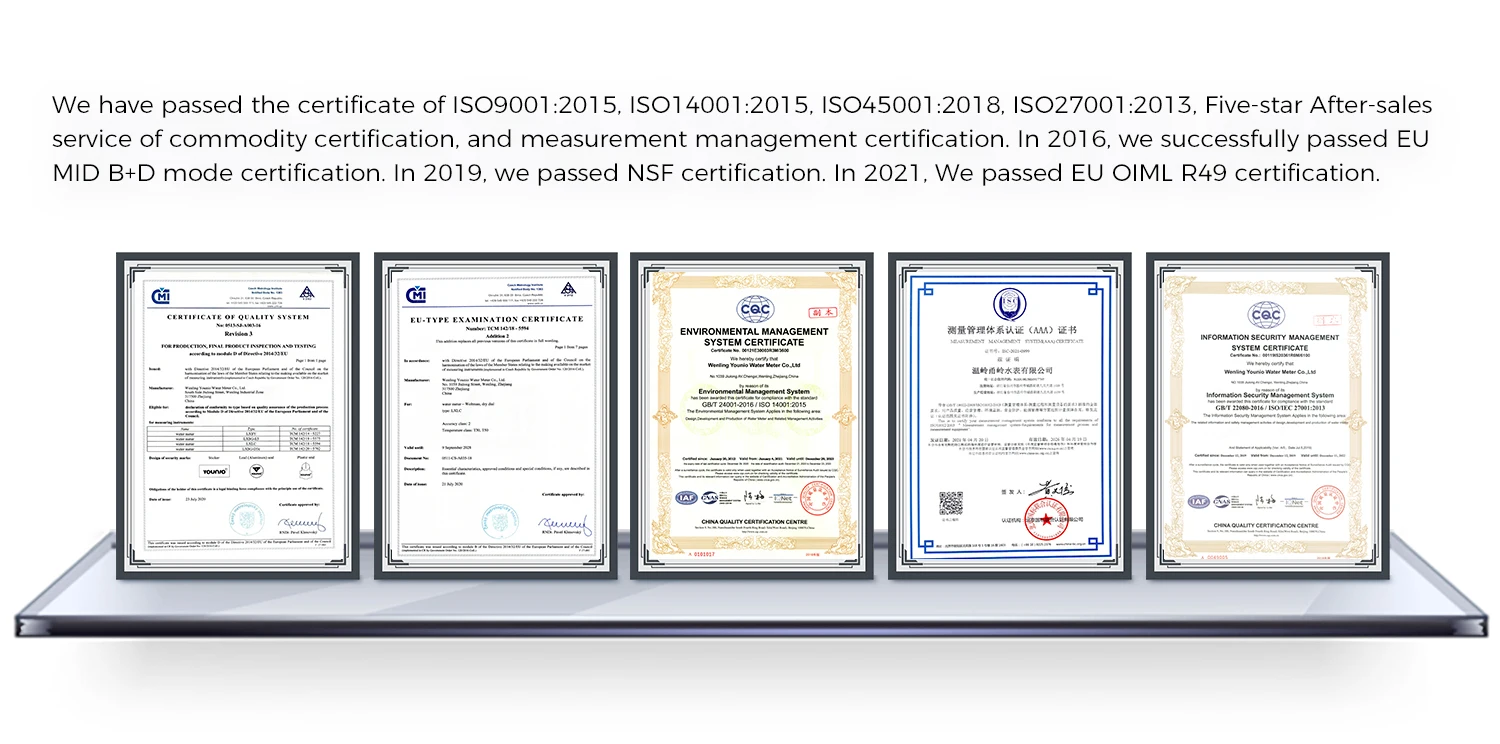The width and height of the screenshot is (1500, 744).
Task: Click the "CERTIFICATE OF QUALITY SYSTEM" heading
Action: [237, 316]
